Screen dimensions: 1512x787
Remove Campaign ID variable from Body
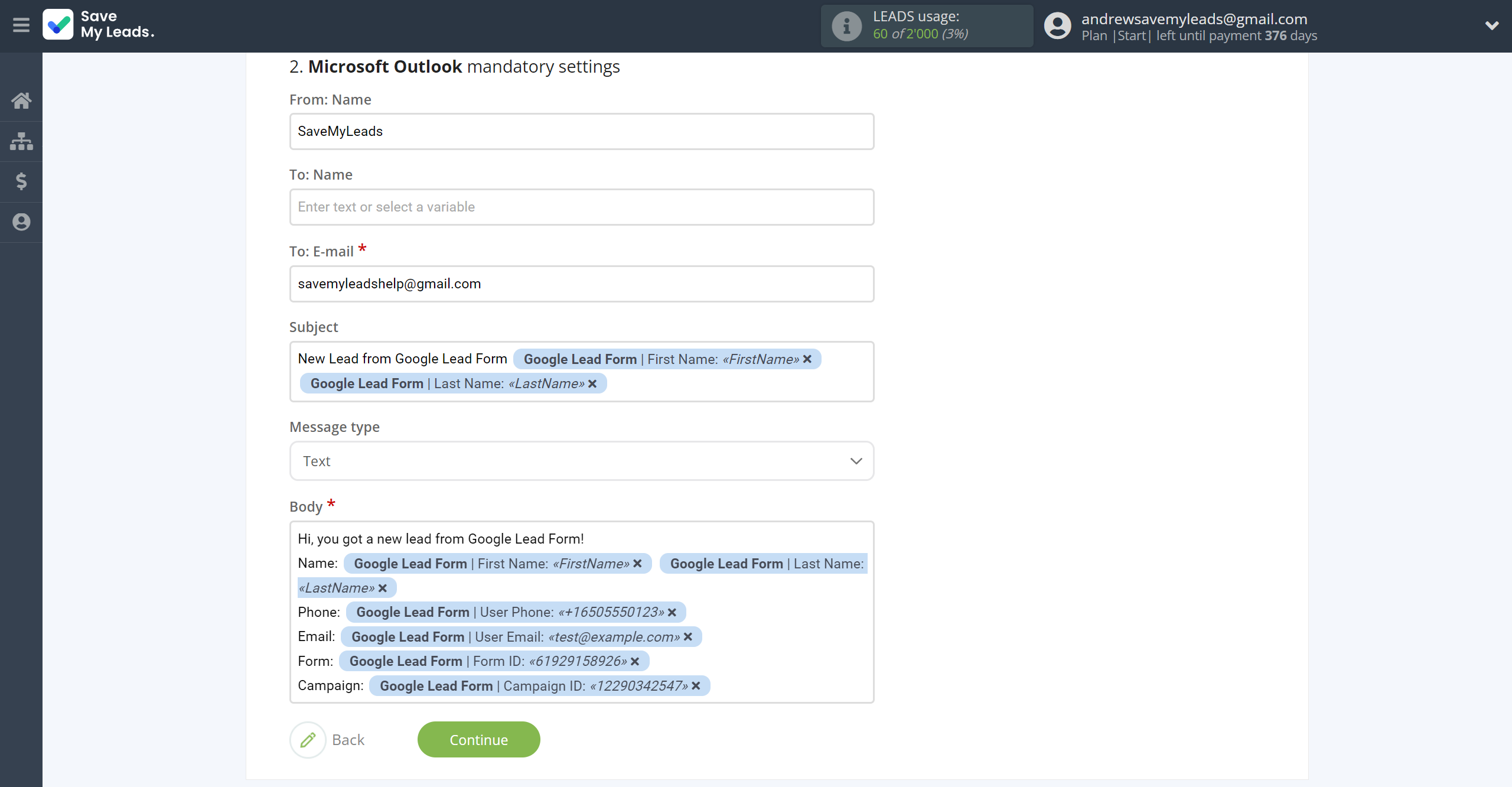pyautogui.click(x=696, y=685)
